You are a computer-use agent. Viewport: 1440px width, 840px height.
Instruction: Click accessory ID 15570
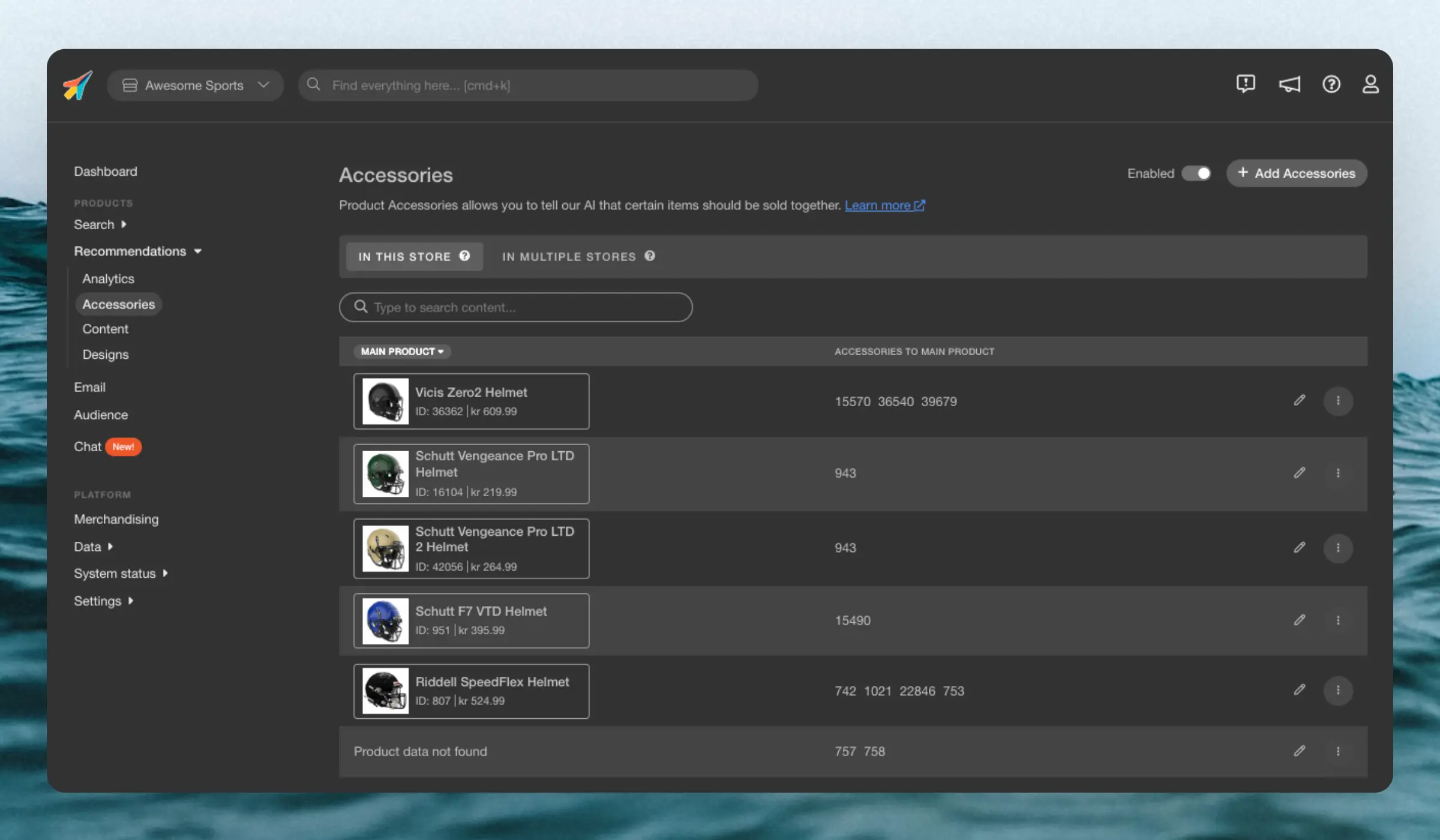coord(853,401)
